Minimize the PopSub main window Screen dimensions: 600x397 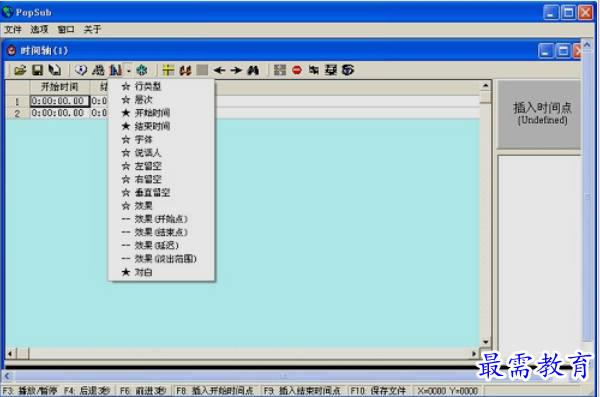click(x=551, y=13)
